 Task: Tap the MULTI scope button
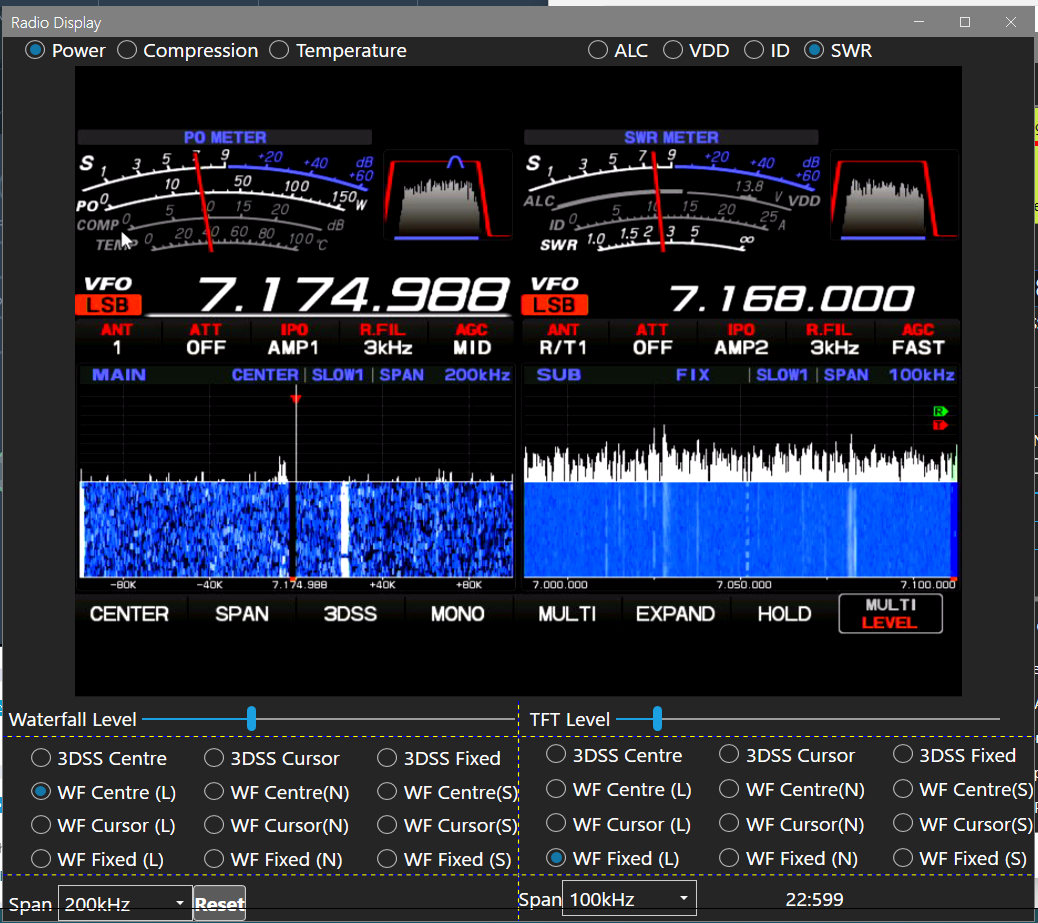567,614
